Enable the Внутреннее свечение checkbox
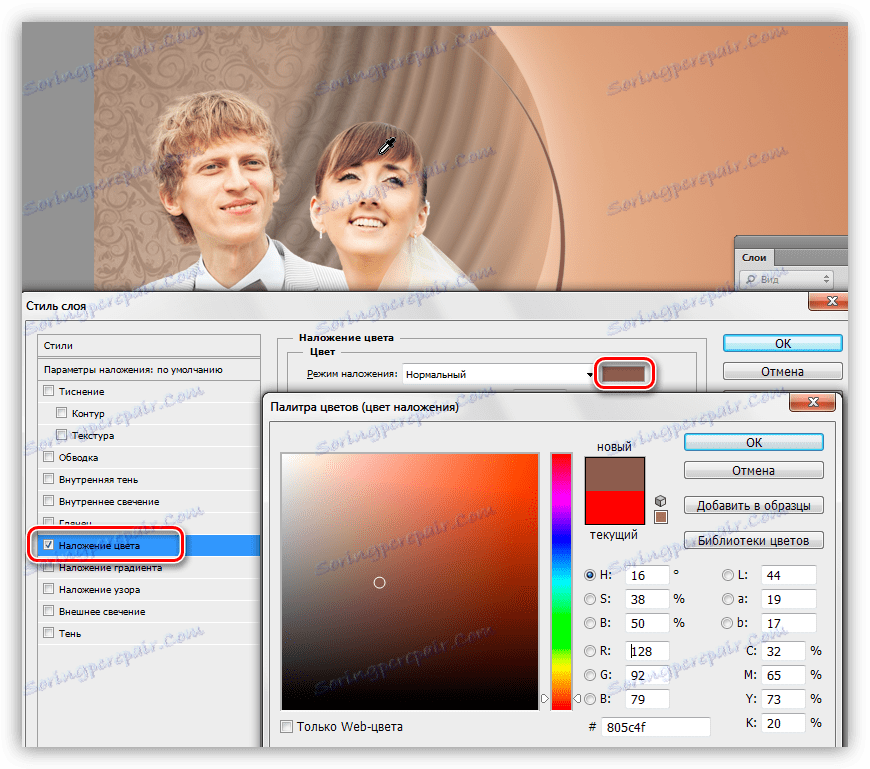 point(48,500)
